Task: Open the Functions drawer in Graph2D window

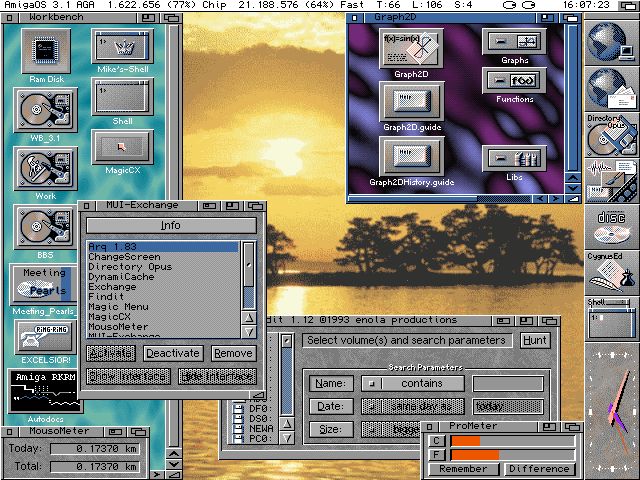Action: [x=515, y=80]
